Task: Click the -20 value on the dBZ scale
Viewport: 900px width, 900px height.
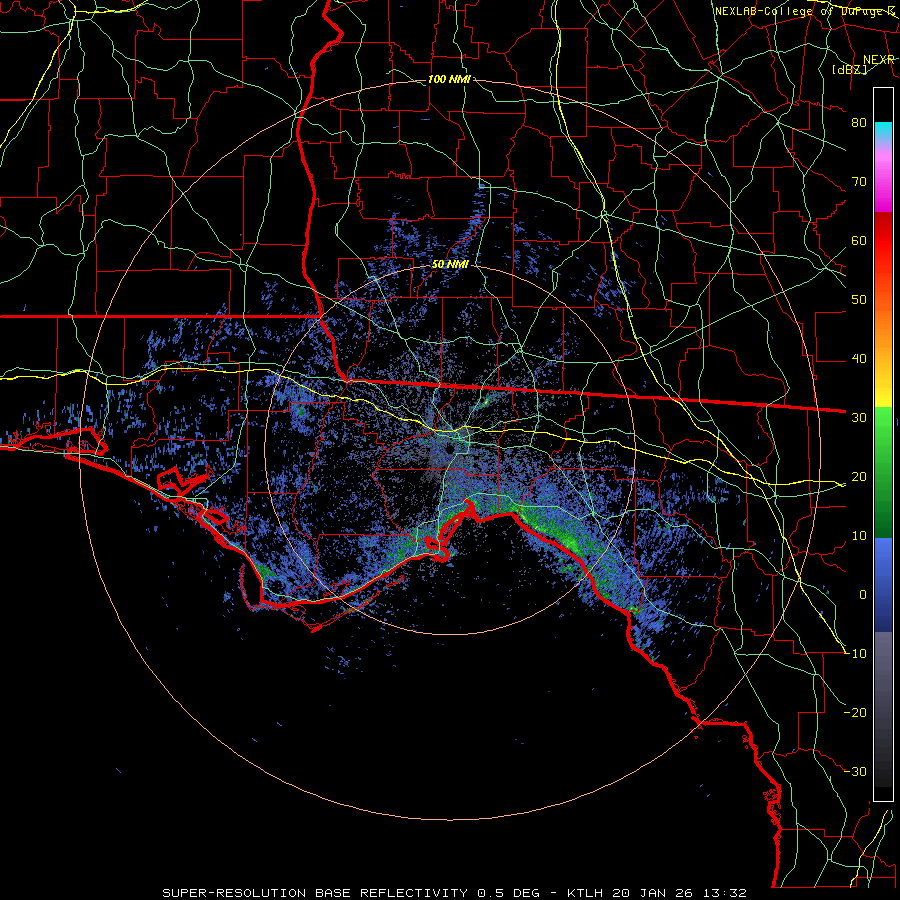Action: 855,713
